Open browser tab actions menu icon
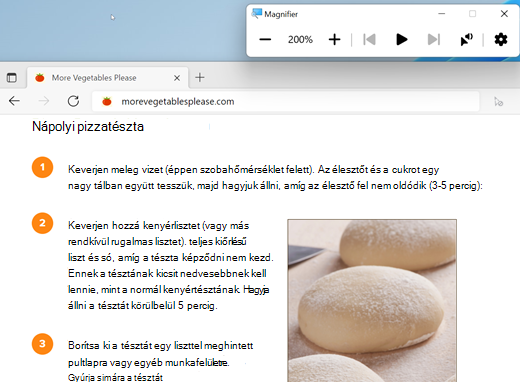The image size is (520, 382). [12, 78]
